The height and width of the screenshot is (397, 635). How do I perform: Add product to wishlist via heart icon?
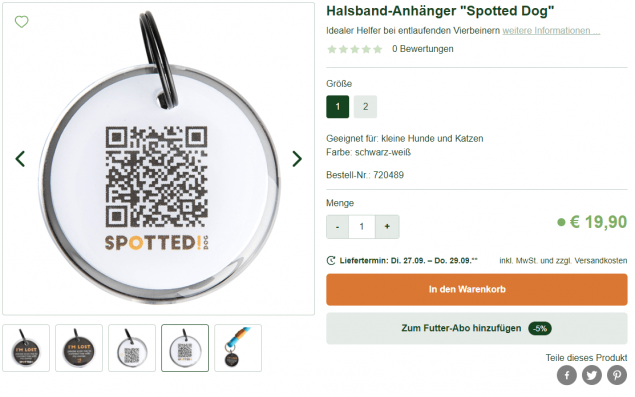coord(21,21)
